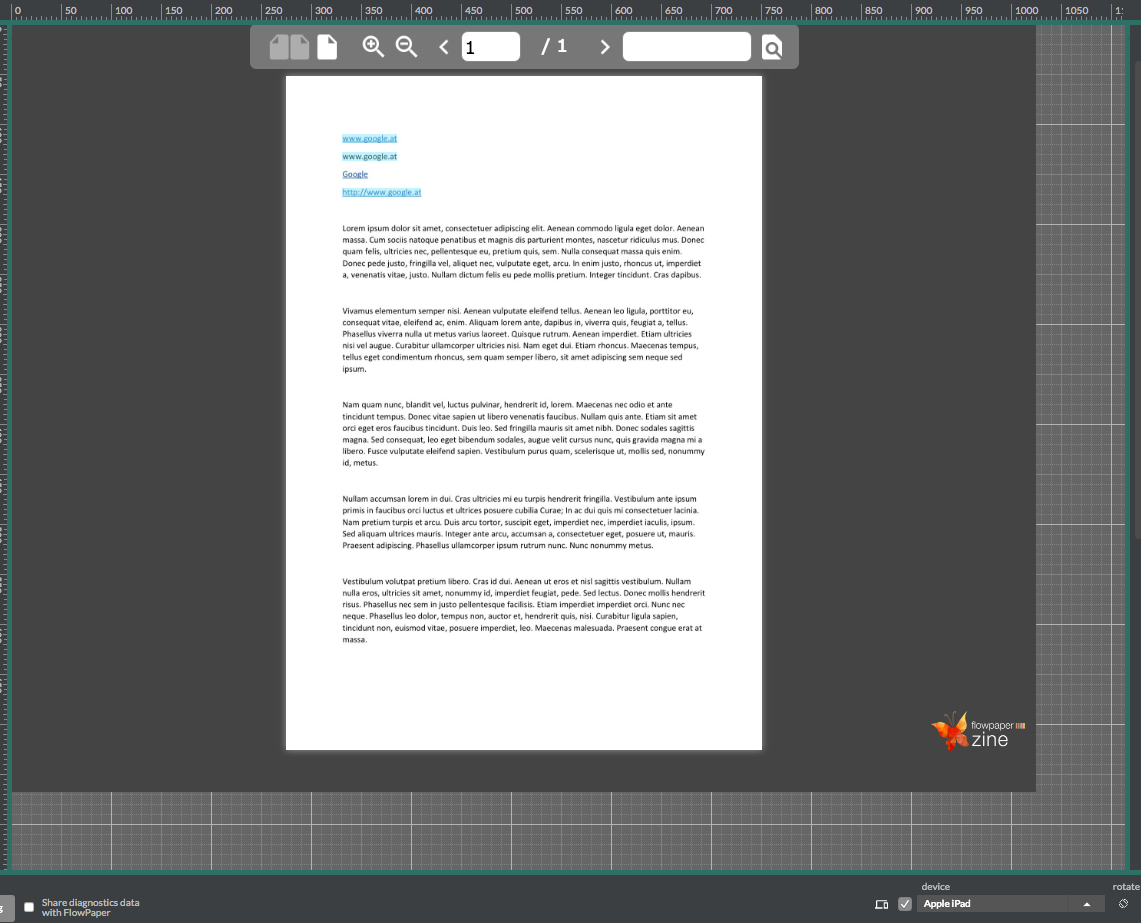Viewport: 1141px width, 923px height.
Task: Open the Apple iPad device dropdown
Action: [1009, 904]
